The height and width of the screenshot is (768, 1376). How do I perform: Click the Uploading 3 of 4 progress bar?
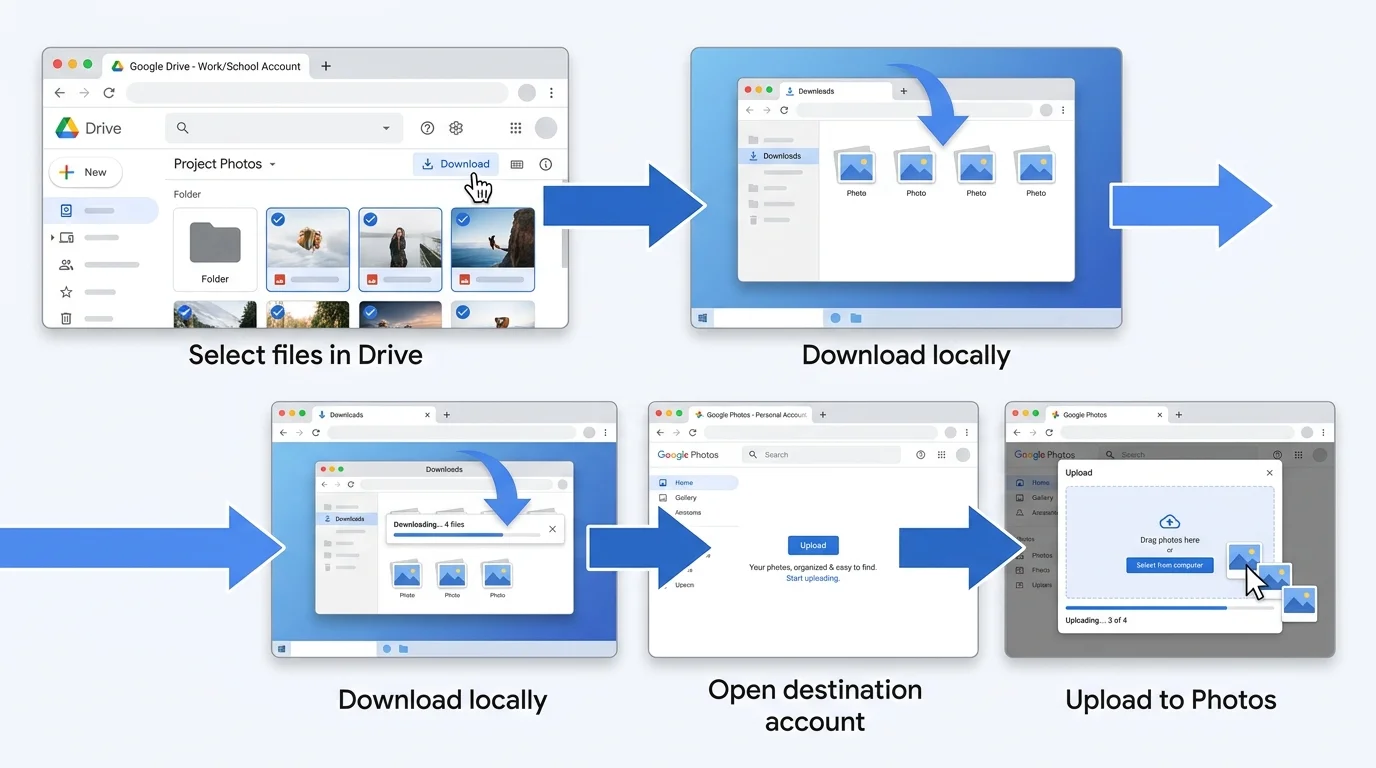(x=1170, y=607)
